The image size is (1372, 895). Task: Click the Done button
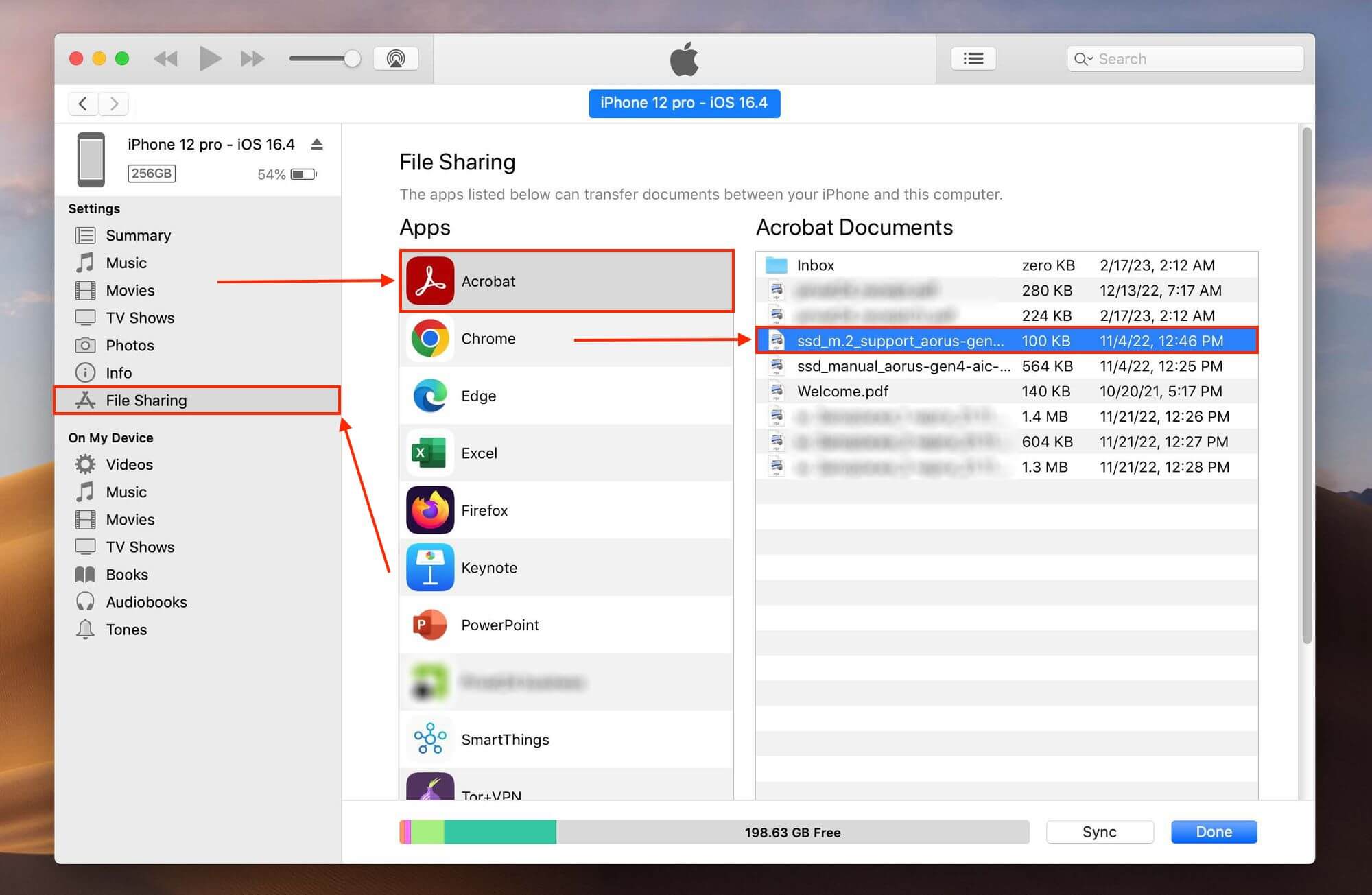[x=1214, y=832]
